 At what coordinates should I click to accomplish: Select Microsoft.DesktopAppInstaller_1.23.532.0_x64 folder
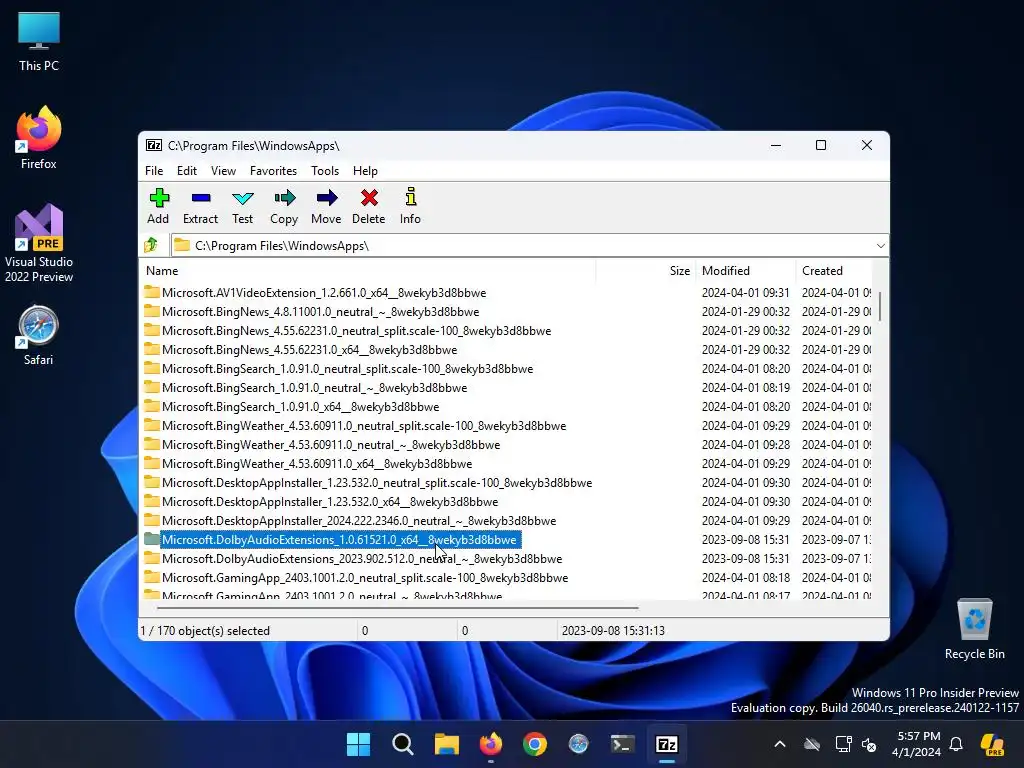pyautogui.click(x=330, y=501)
